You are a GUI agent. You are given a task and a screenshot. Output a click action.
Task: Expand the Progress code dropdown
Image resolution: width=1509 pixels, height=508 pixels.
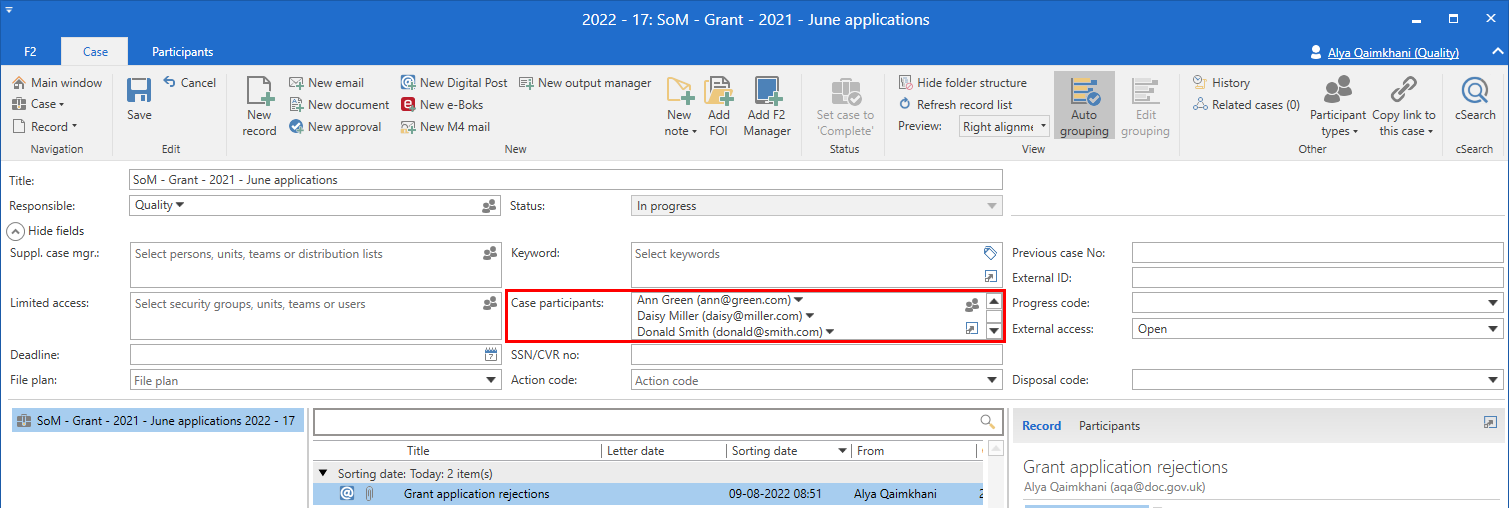(x=1494, y=303)
